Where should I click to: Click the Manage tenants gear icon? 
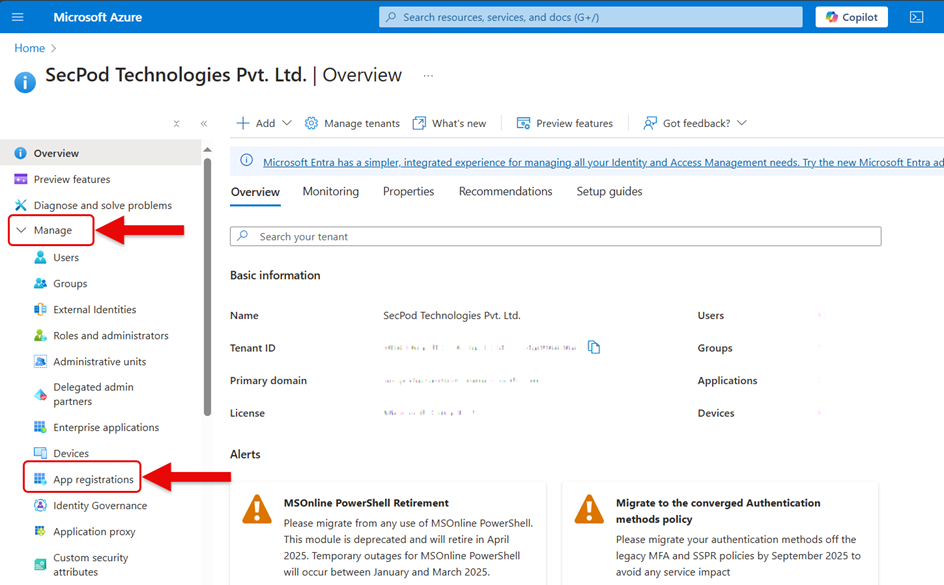(x=311, y=123)
